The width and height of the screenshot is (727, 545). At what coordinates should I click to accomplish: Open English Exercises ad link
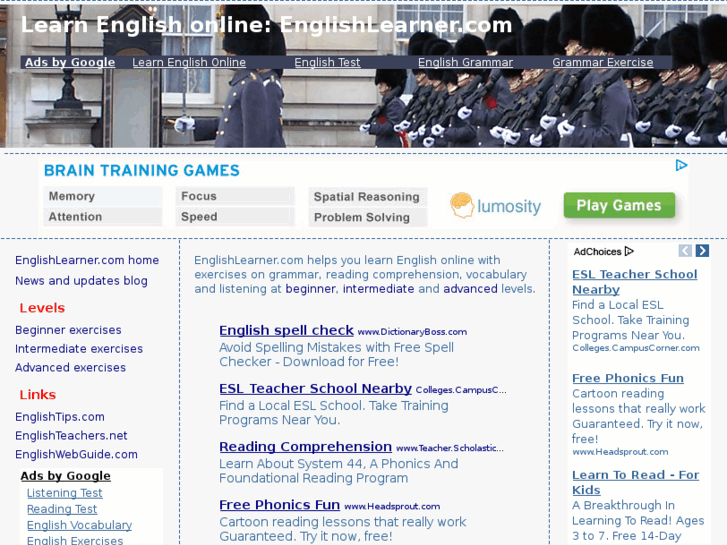pos(75,540)
